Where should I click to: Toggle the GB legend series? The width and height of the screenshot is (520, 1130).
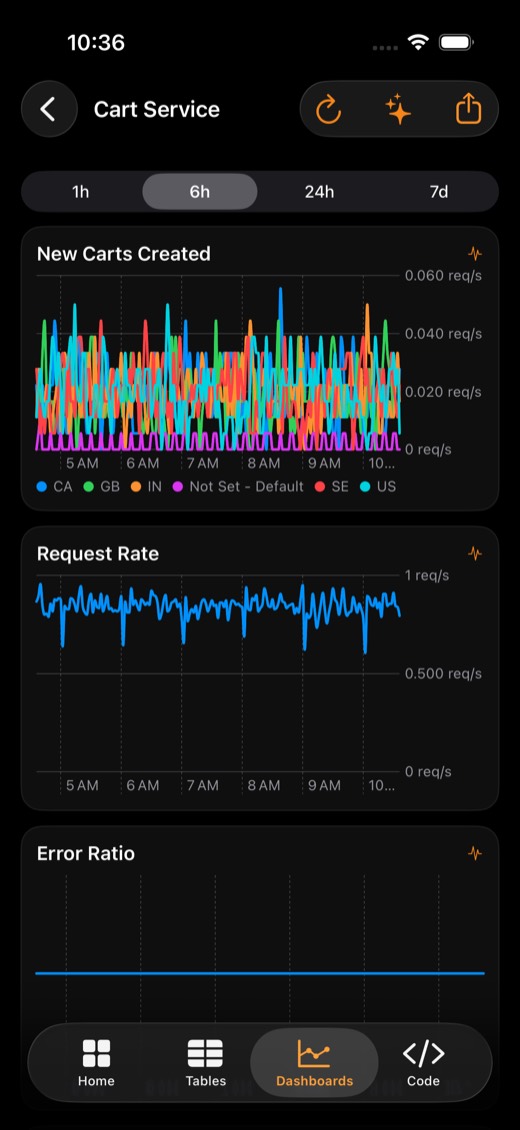click(x=102, y=486)
